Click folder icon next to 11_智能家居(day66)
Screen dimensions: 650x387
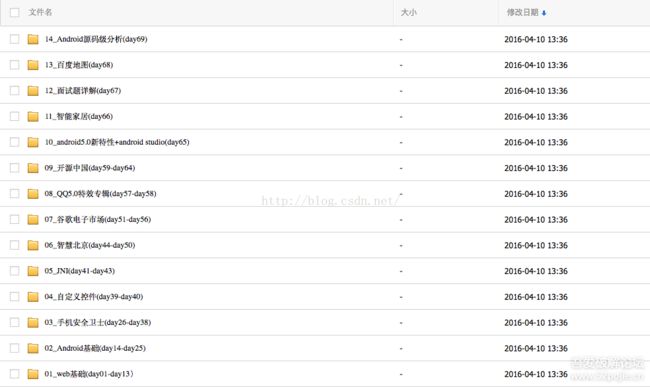pyautogui.click(x=33, y=116)
